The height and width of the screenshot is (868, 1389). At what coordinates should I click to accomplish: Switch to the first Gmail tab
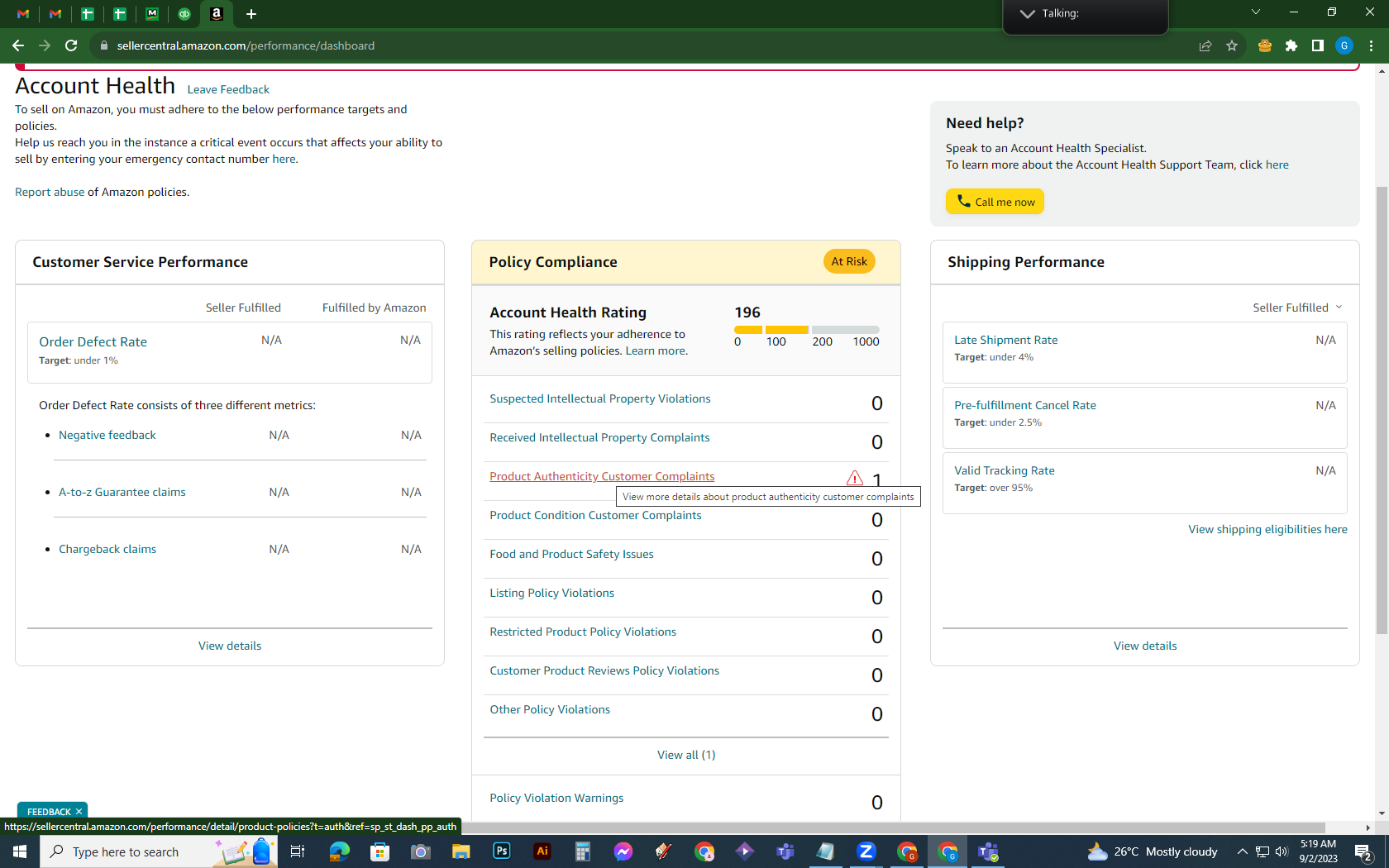23,14
